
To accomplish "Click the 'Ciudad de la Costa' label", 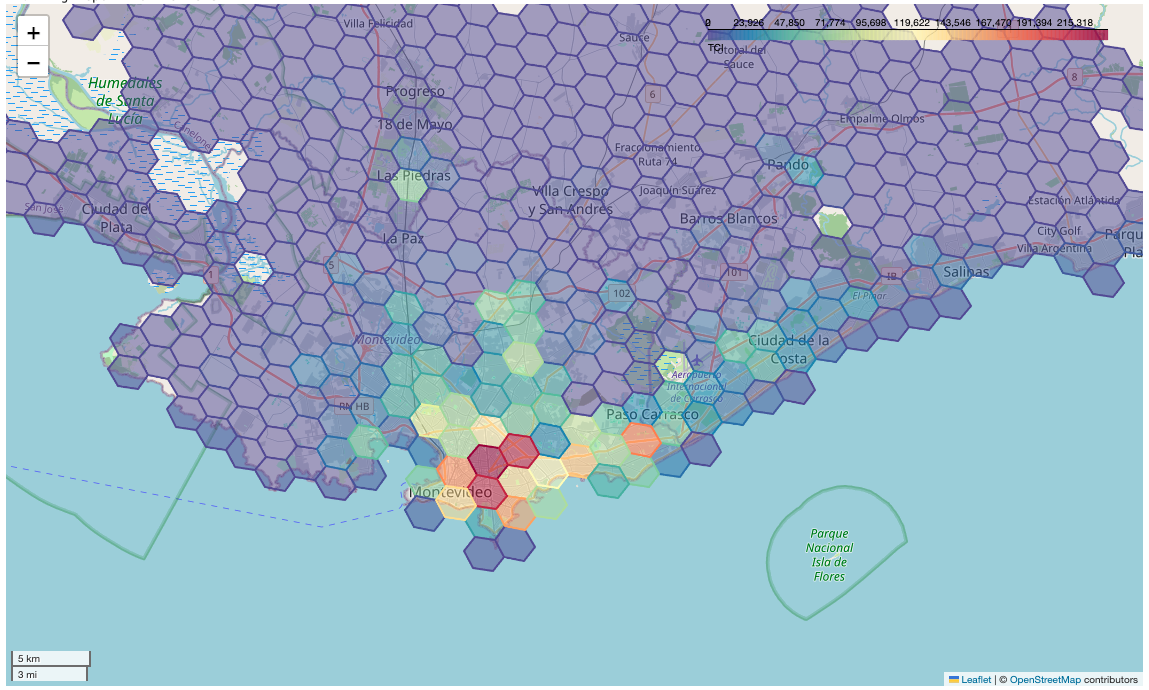I will tap(788, 349).
